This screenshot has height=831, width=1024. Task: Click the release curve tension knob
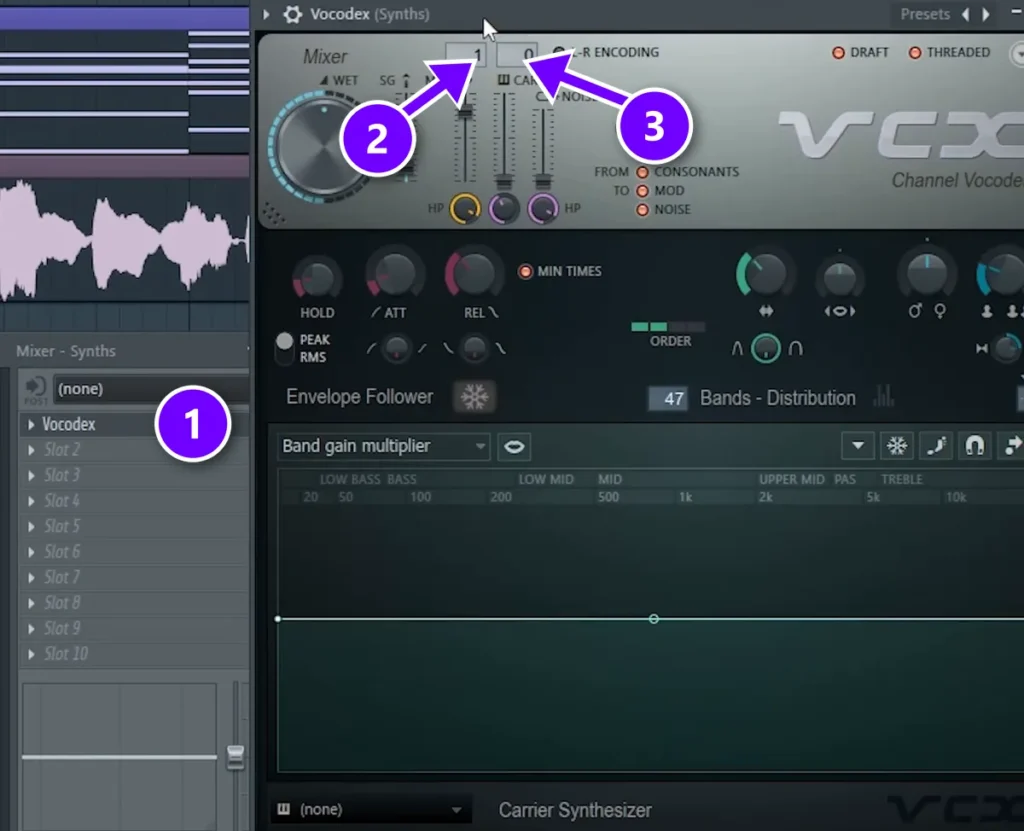[x=474, y=349]
